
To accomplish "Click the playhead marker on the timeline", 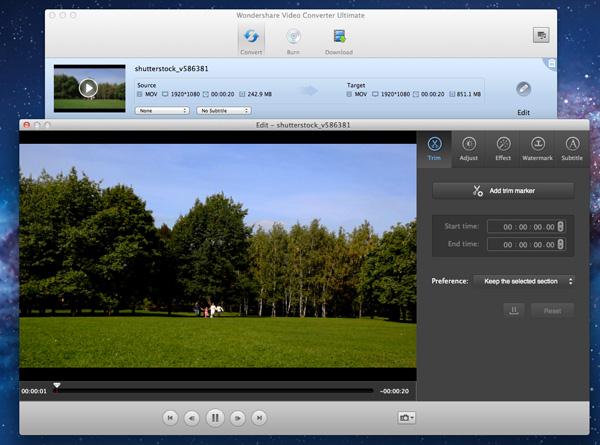I will (x=57, y=385).
